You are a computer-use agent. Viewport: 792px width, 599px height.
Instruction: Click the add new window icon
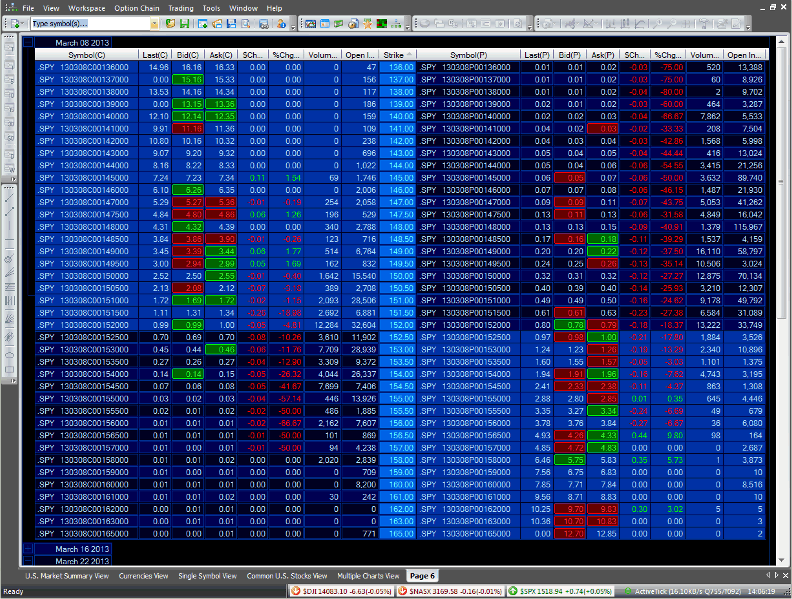203,24
